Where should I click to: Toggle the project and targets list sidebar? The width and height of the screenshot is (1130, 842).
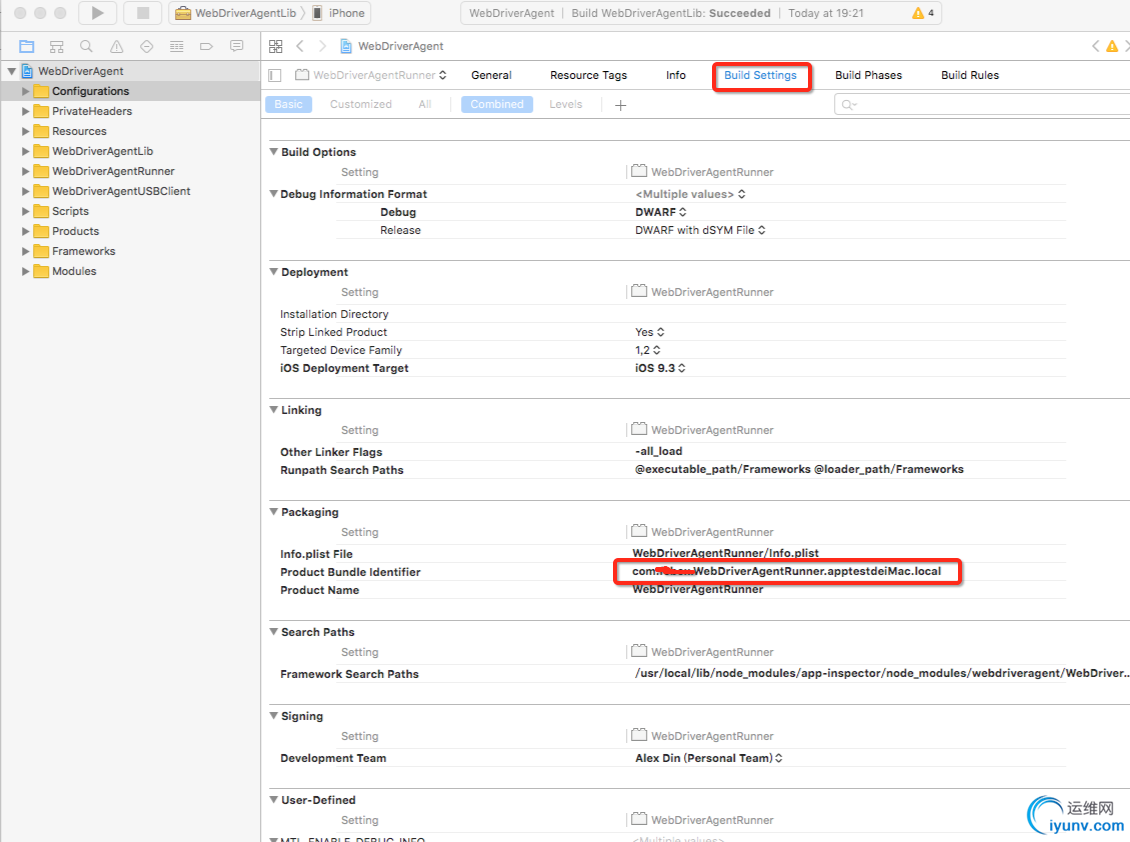275,76
